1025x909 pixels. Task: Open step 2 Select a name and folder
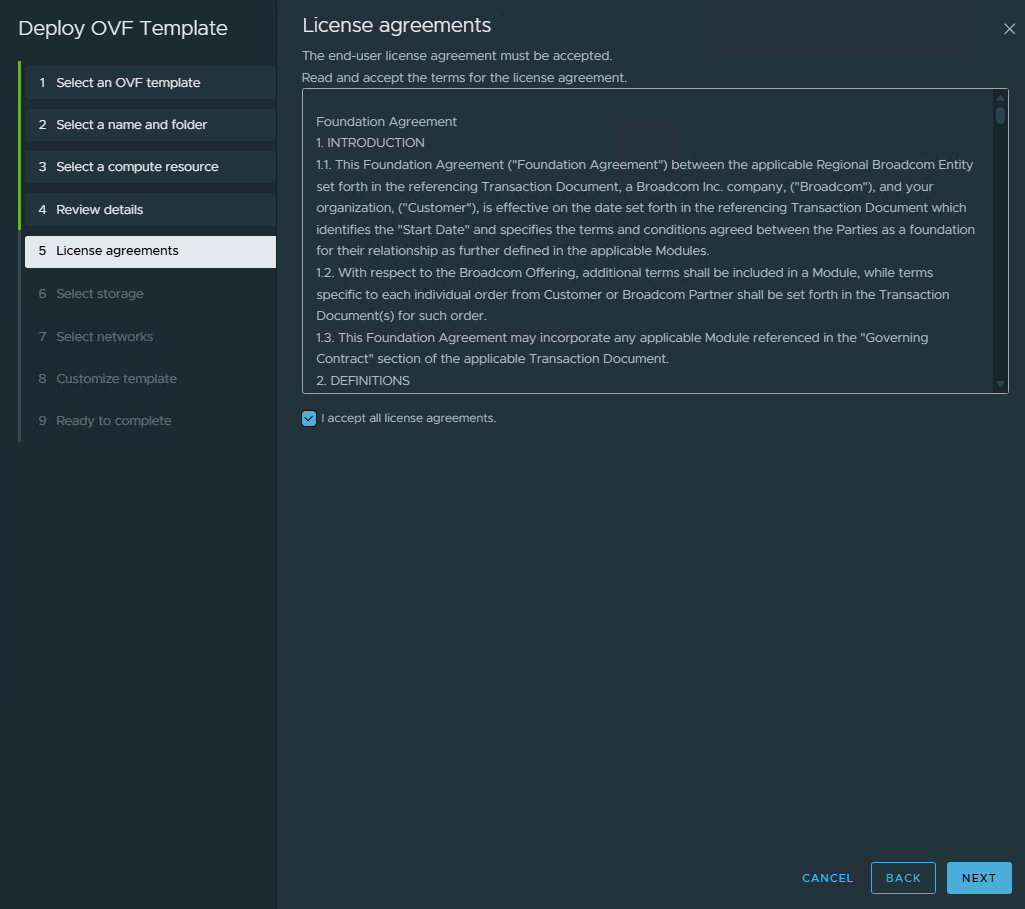point(131,125)
